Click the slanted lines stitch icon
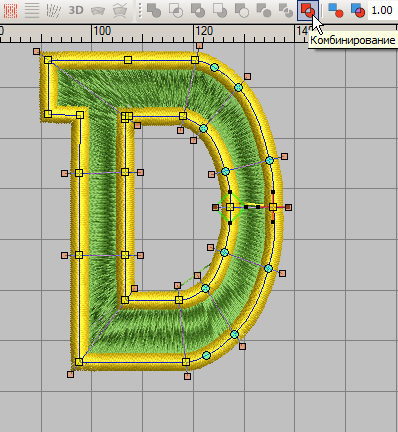Image resolution: width=398 pixels, height=432 pixels. tap(53, 11)
